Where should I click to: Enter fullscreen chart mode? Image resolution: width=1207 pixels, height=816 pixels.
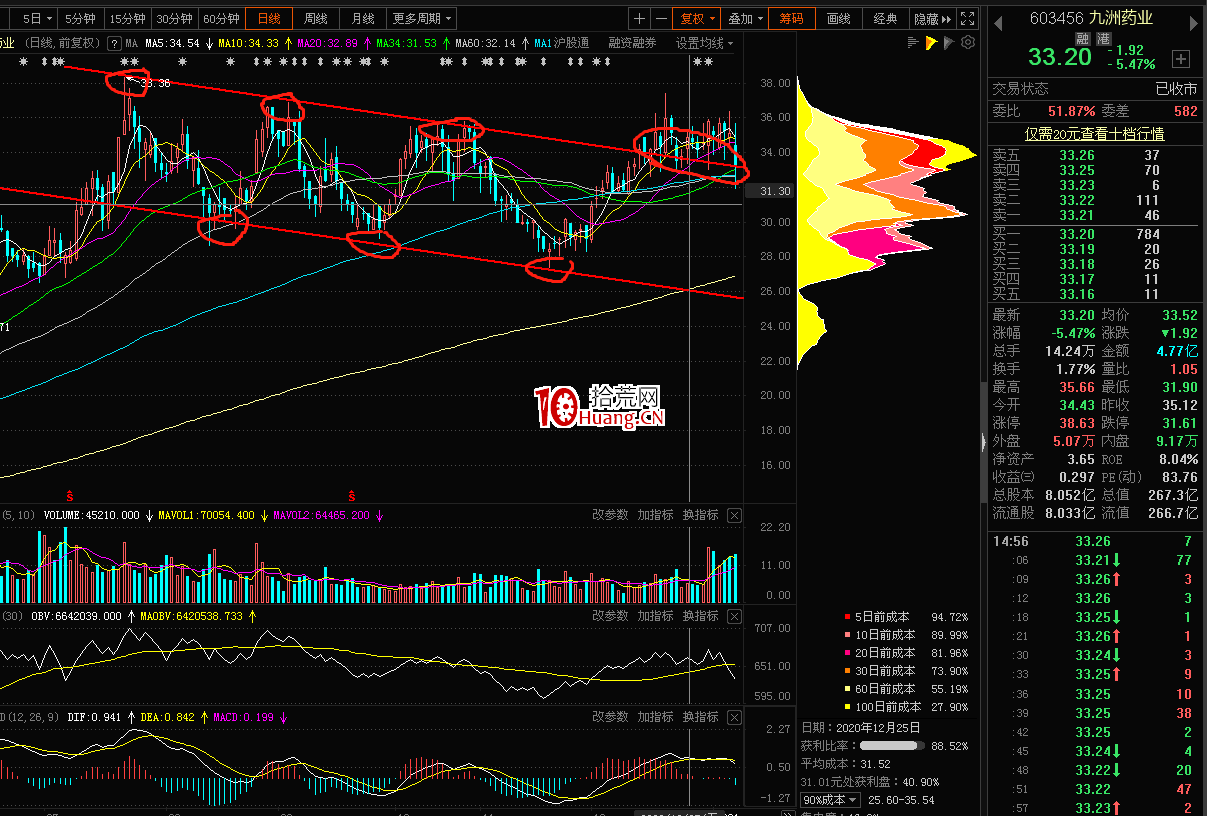pyautogui.click(x=967, y=18)
